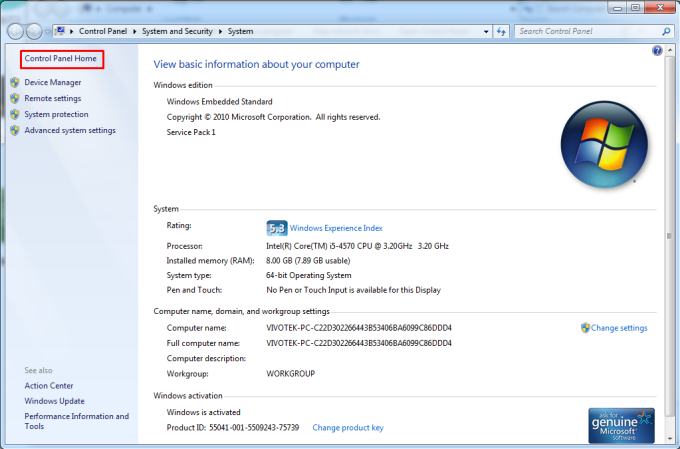The width and height of the screenshot is (680, 449).
Task: Select Control Panel in the address breadcrumb
Action: tap(105, 31)
